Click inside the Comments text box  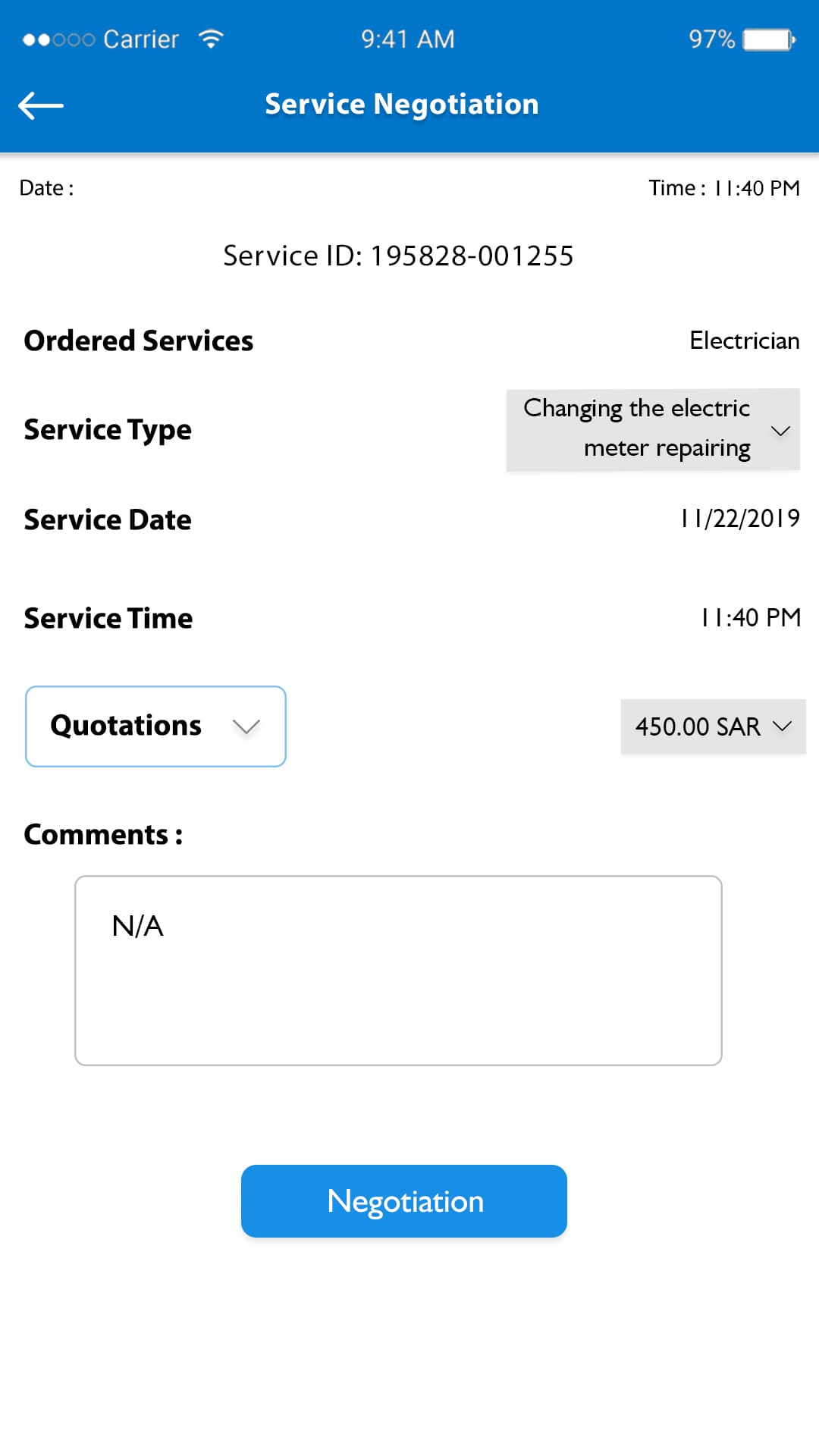pos(398,970)
